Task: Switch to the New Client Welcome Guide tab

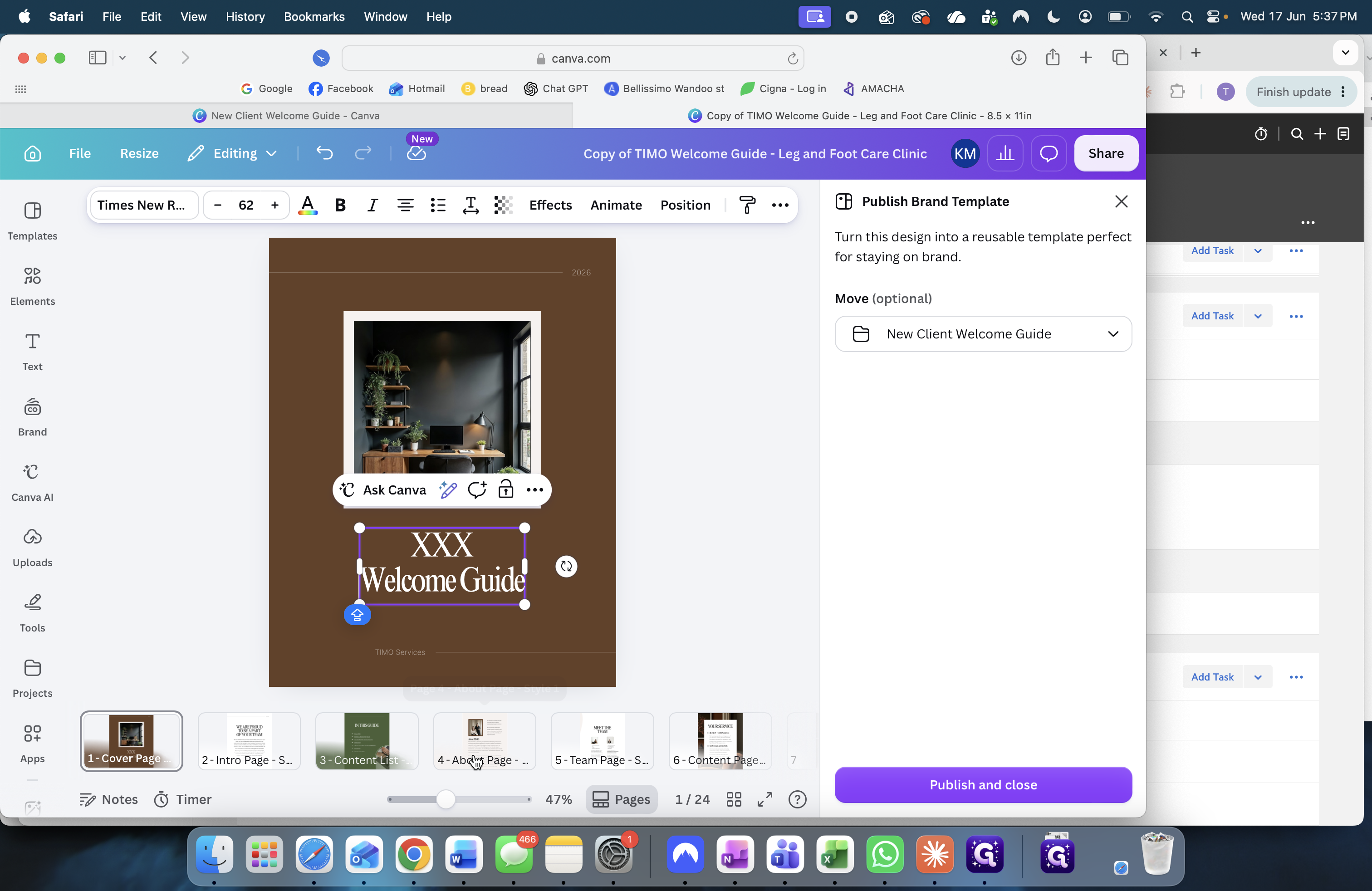Action: pyautogui.click(x=286, y=116)
